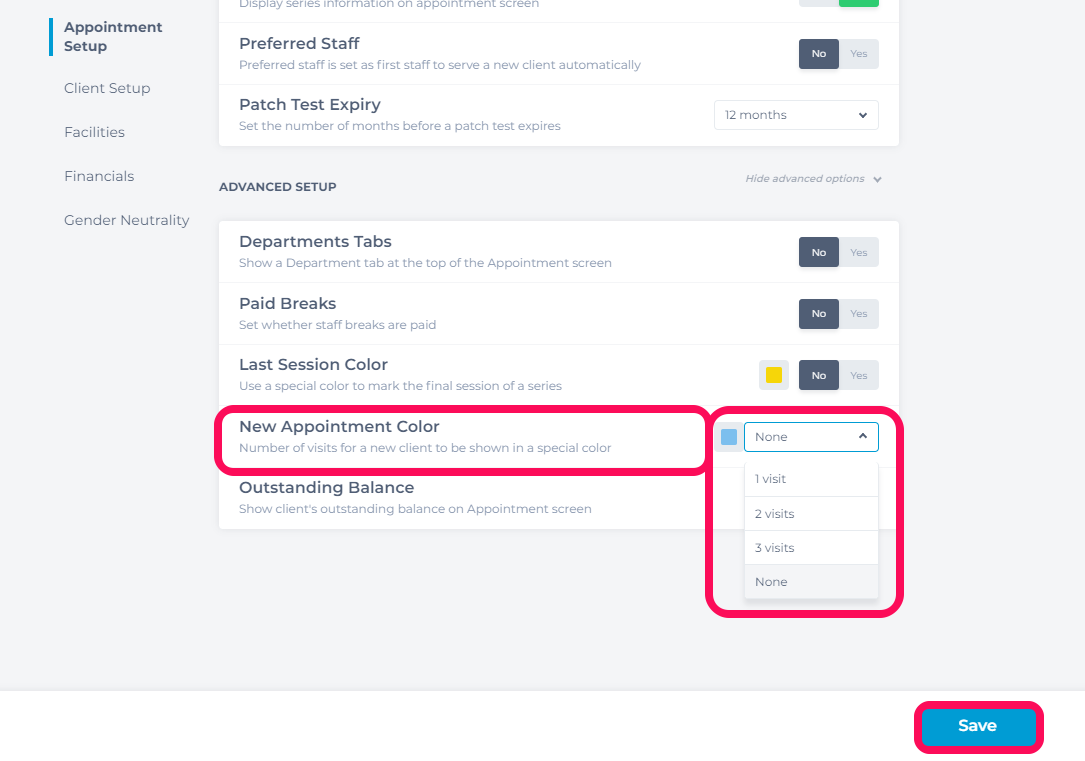The height and width of the screenshot is (761, 1085).
Task: Click Hide advanced options link
Action: pyautogui.click(x=805, y=178)
